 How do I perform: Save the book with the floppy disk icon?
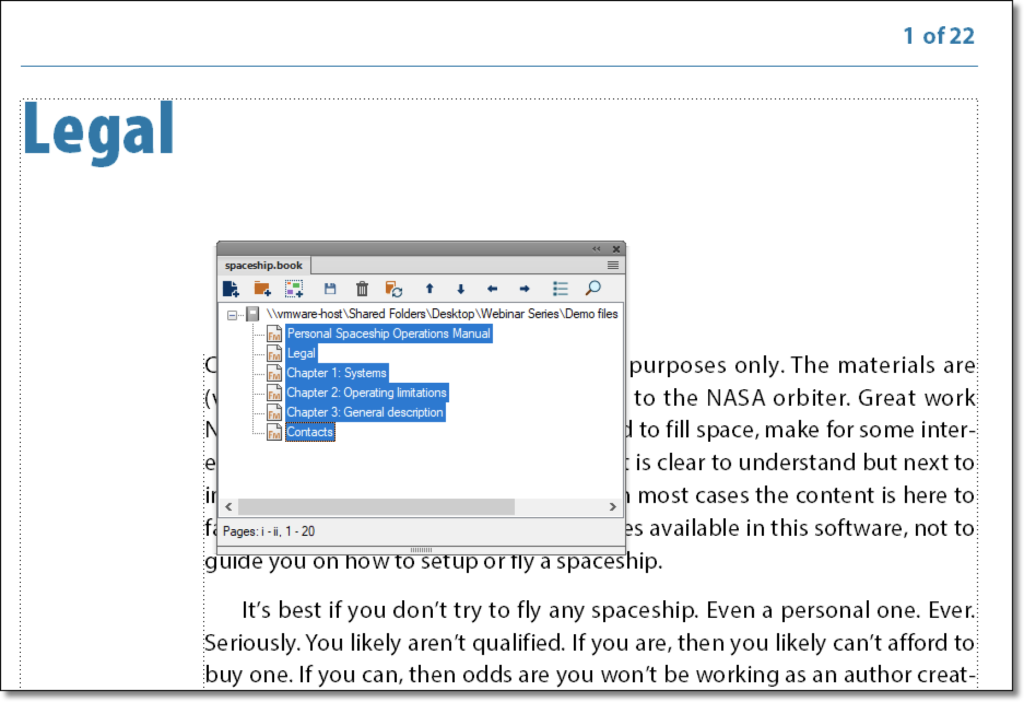pos(330,289)
